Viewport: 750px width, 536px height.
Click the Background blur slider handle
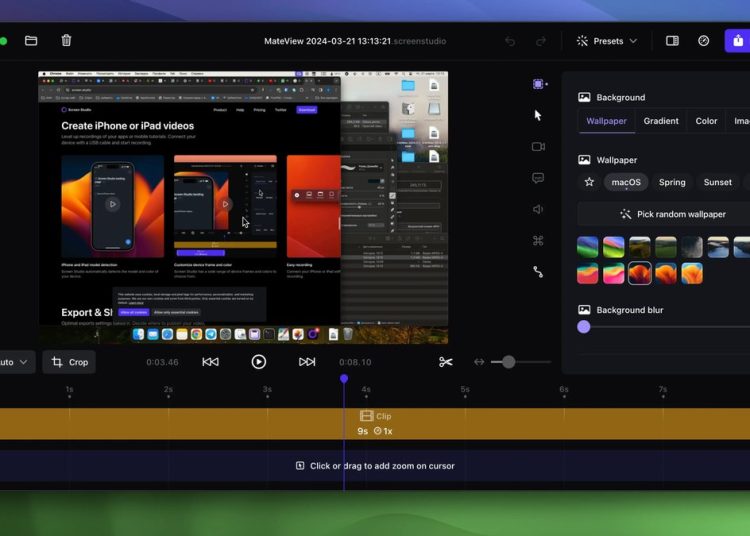pyautogui.click(x=584, y=327)
